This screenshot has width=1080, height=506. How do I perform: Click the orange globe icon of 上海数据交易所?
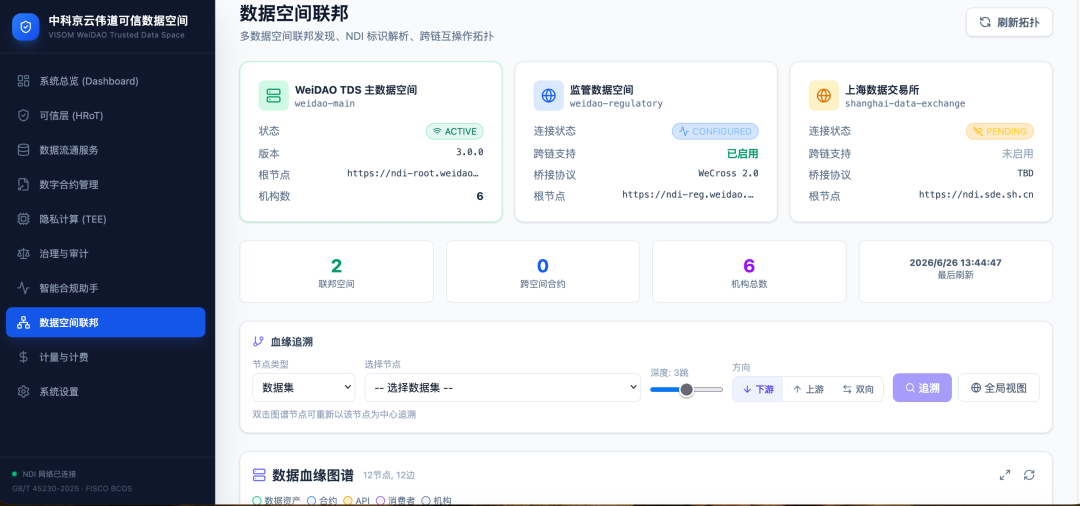(824, 96)
